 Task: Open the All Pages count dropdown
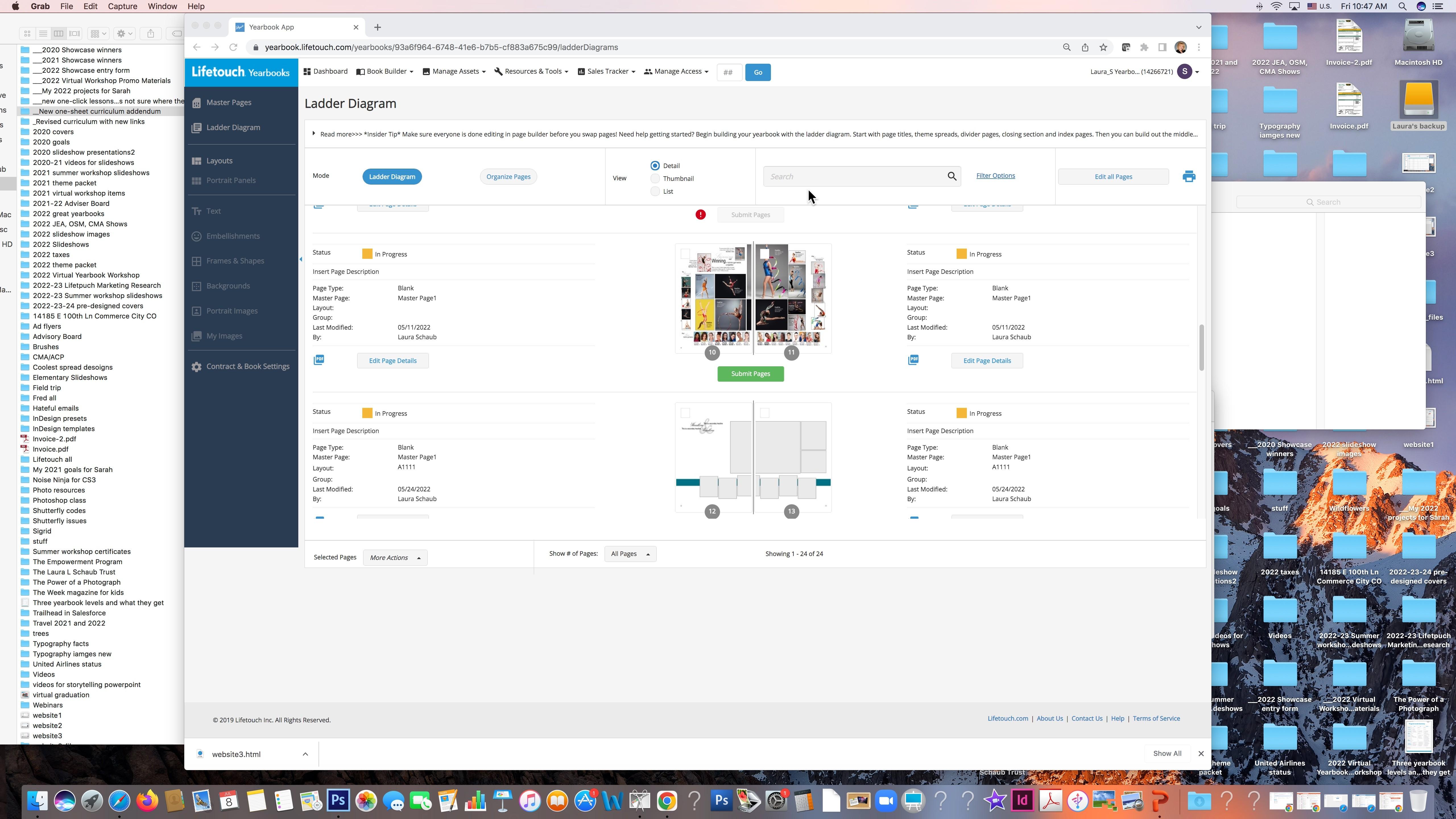coord(630,554)
